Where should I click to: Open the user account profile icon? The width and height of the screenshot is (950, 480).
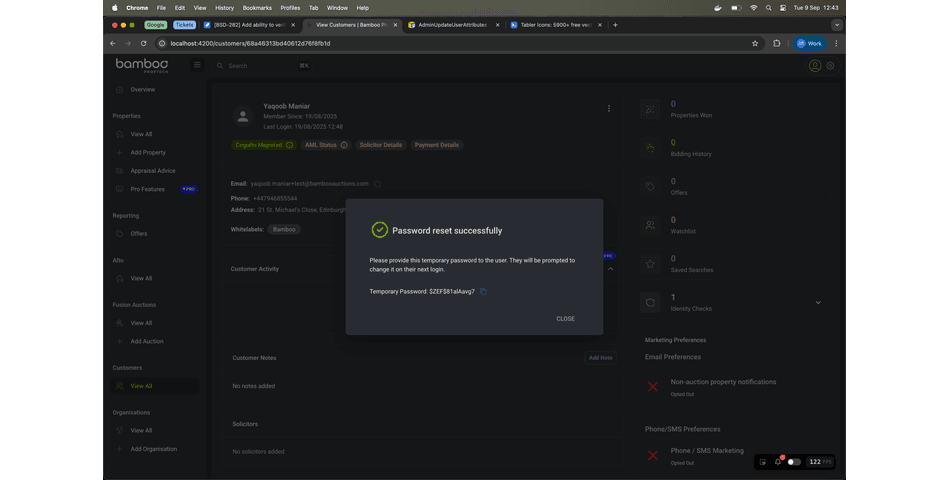tap(814, 66)
